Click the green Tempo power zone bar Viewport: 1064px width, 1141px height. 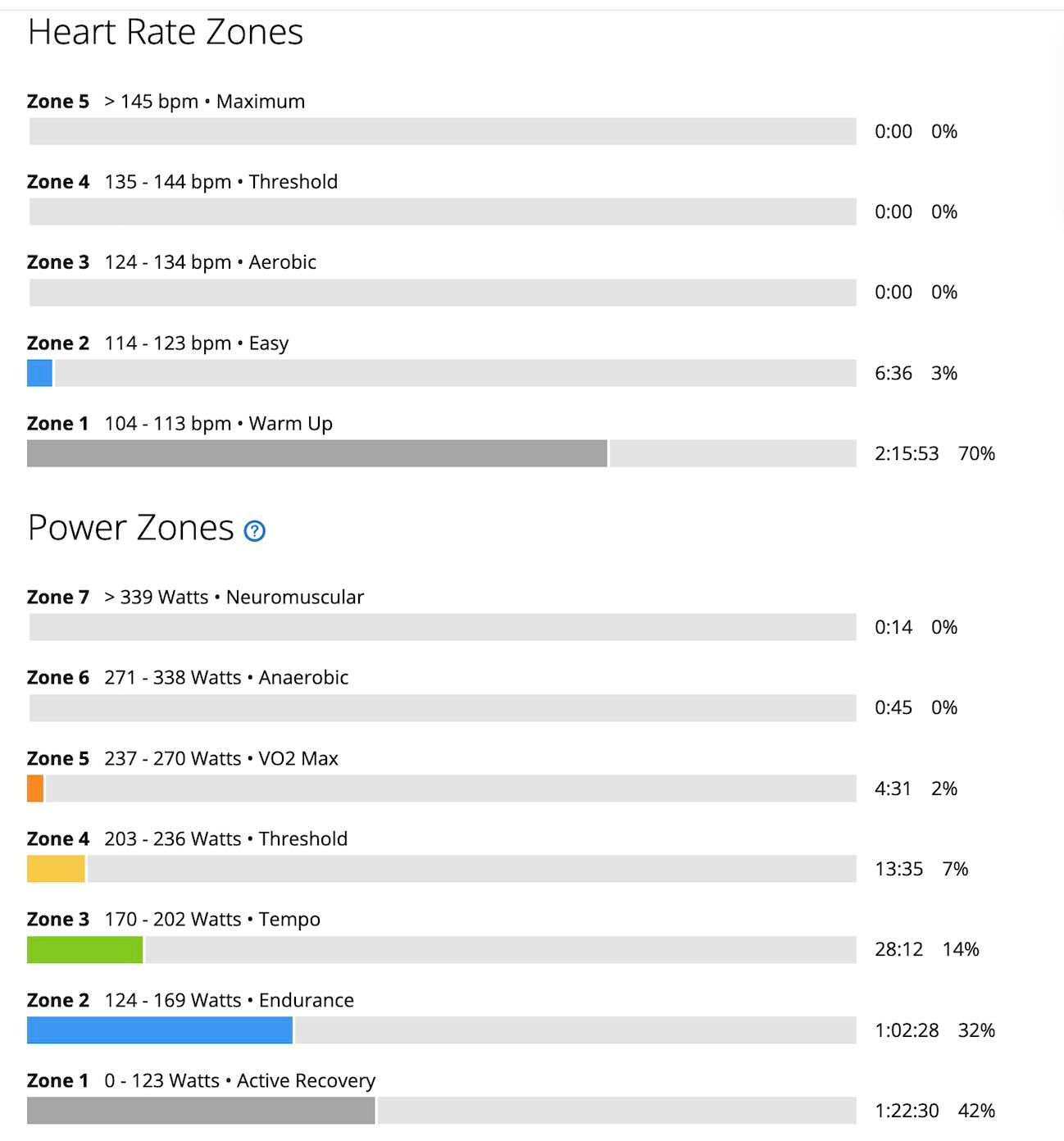[84, 949]
